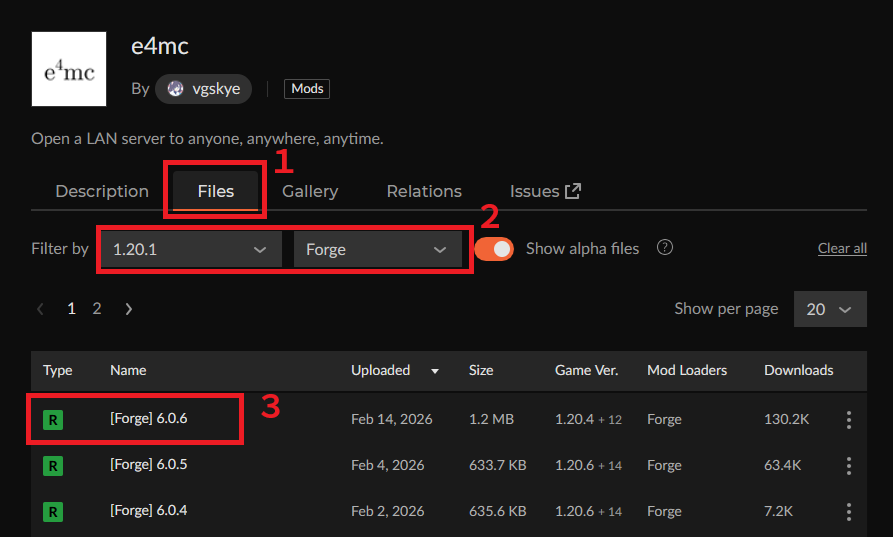This screenshot has height=537, width=893.
Task: Open the 1.20.1 game version dropdown
Action: (189, 250)
